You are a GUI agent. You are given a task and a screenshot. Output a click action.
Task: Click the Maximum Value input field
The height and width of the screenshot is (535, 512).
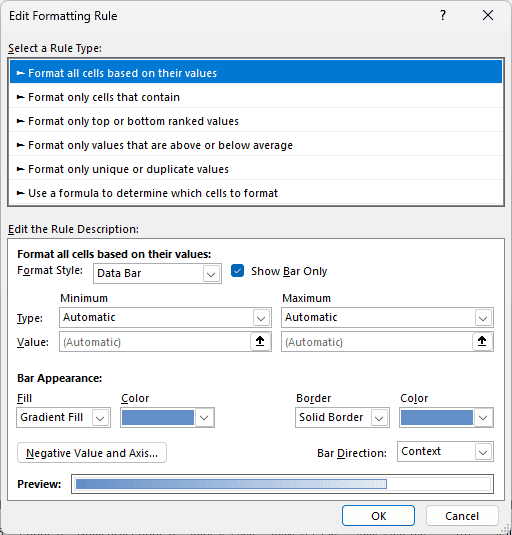click(x=377, y=342)
